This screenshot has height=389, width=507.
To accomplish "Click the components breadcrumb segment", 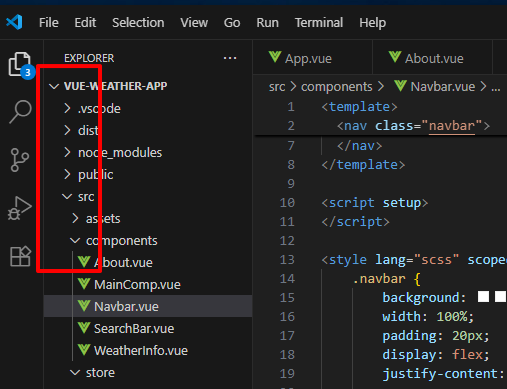I will (x=336, y=87).
